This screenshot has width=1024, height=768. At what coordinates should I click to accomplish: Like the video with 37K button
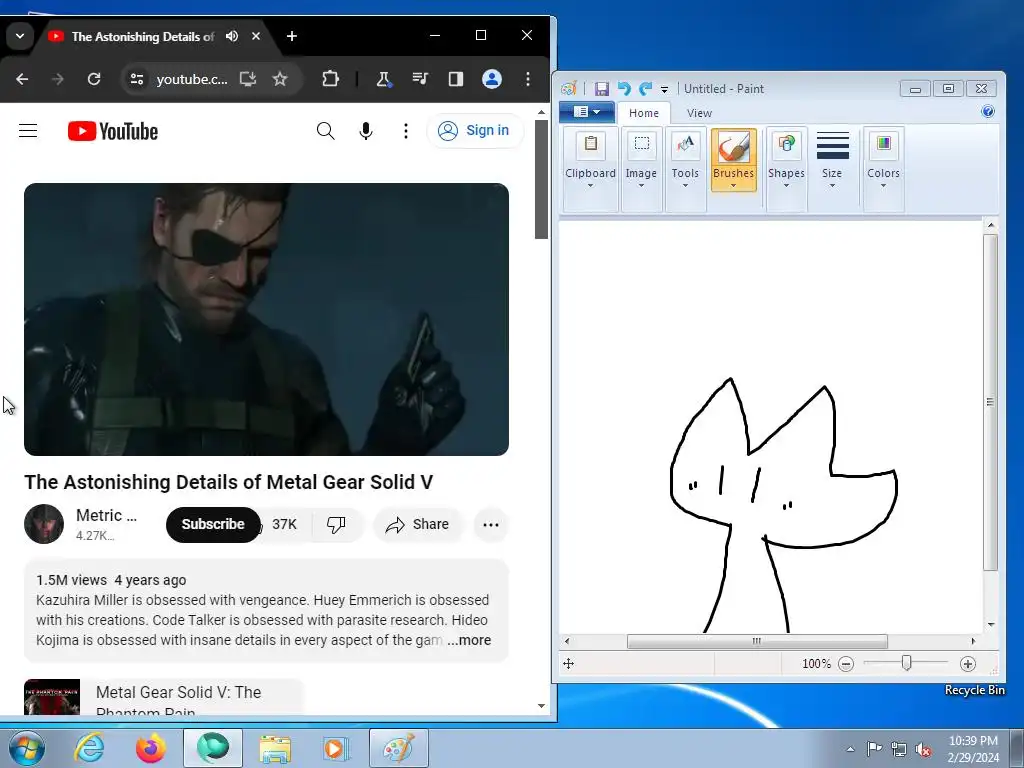coord(283,524)
